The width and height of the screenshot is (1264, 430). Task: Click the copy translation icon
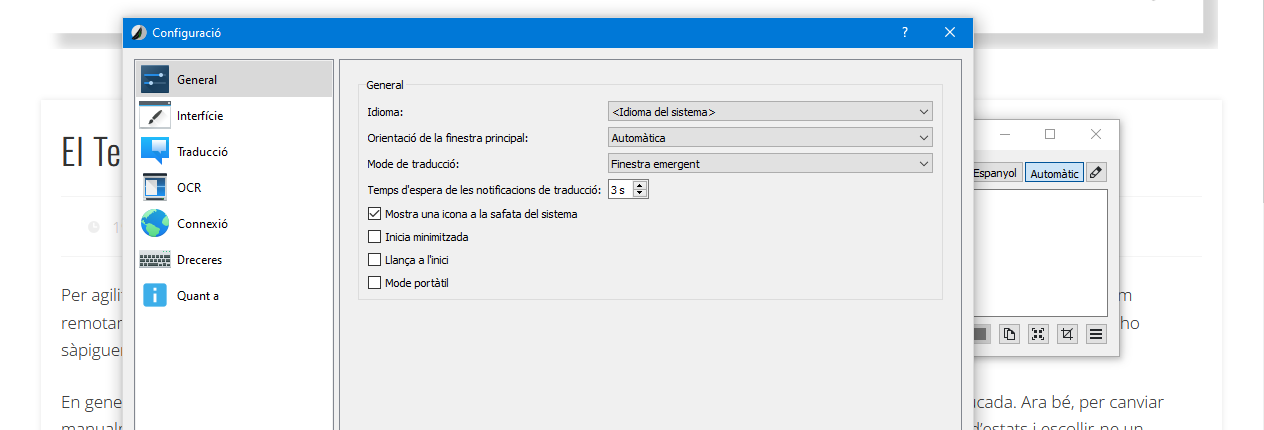[1009, 334]
